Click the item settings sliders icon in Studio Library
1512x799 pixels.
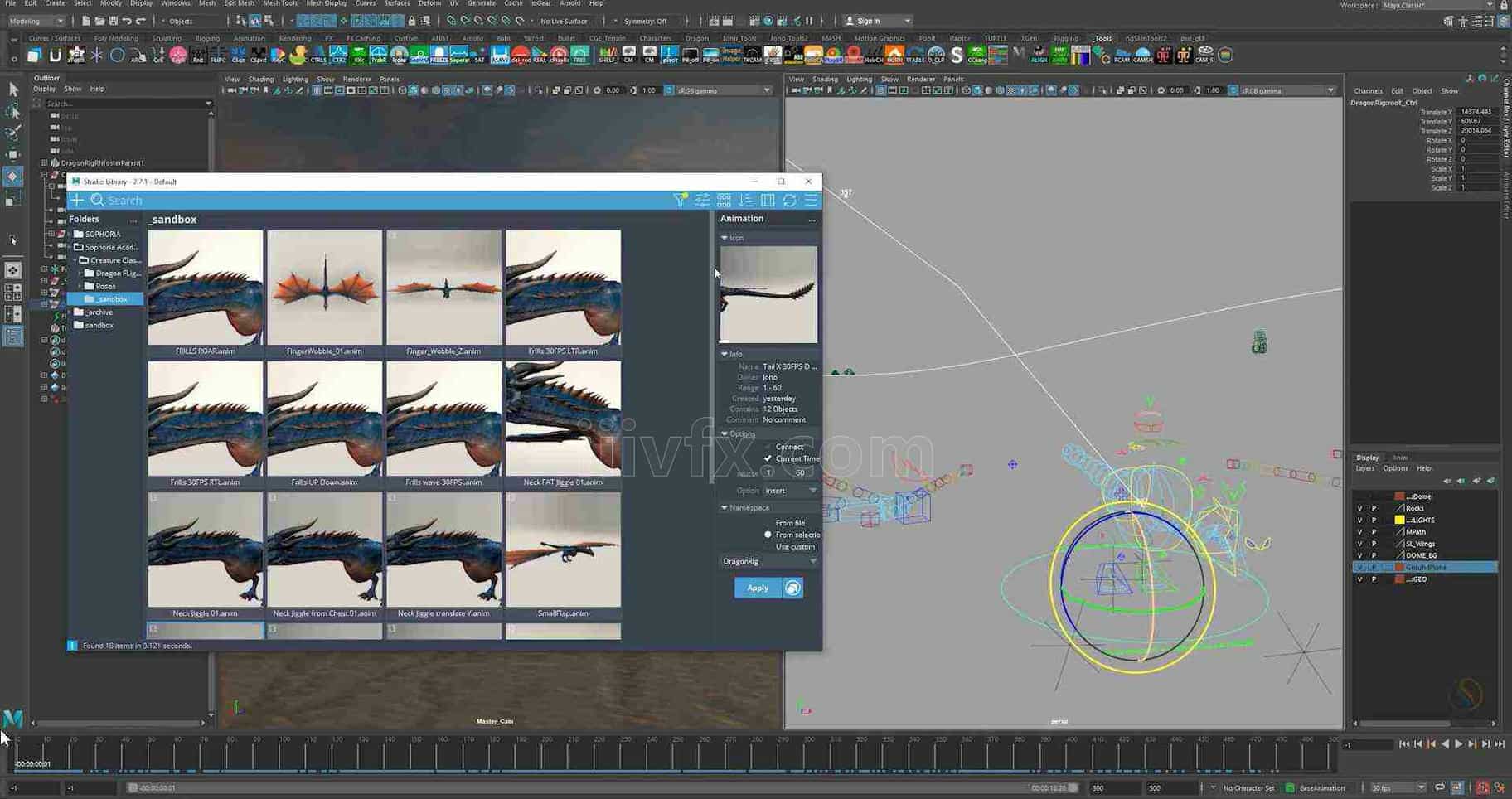point(702,200)
